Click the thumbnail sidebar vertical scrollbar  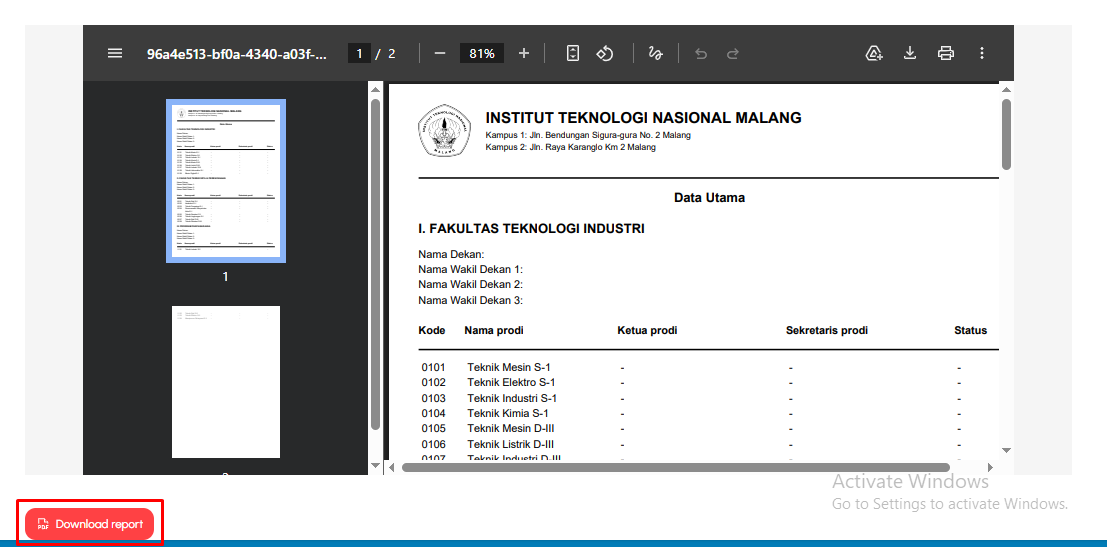pyautogui.click(x=376, y=264)
